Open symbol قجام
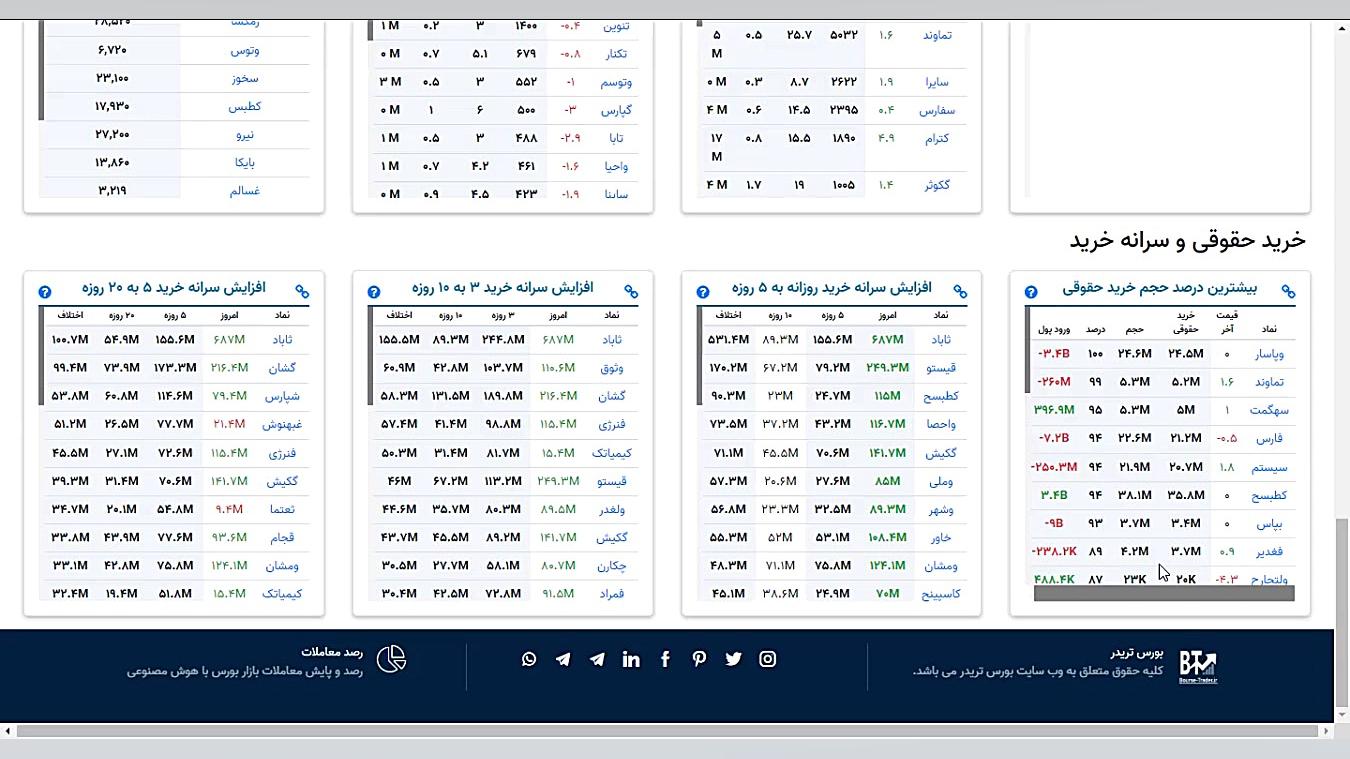Viewport: 1350px width, 759px height. (x=283, y=537)
